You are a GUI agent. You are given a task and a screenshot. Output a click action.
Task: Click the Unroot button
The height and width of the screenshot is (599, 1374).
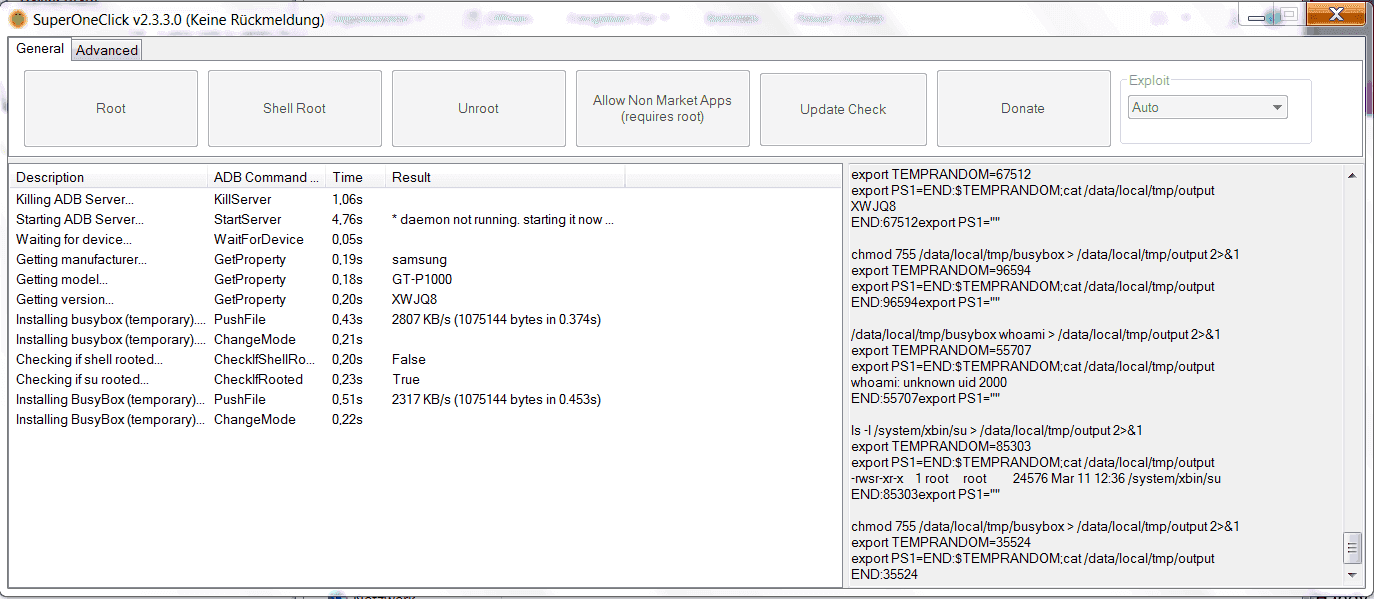pyautogui.click(x=479, y=108)
